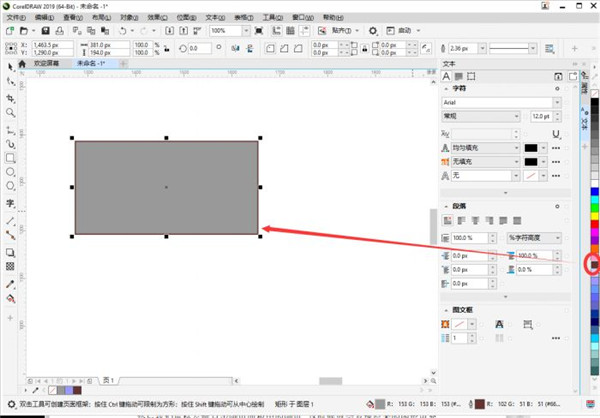Open the 文件 (File) menu
Image resolution: width=600 pixels, height=418 pixels.
coord(14,17)
